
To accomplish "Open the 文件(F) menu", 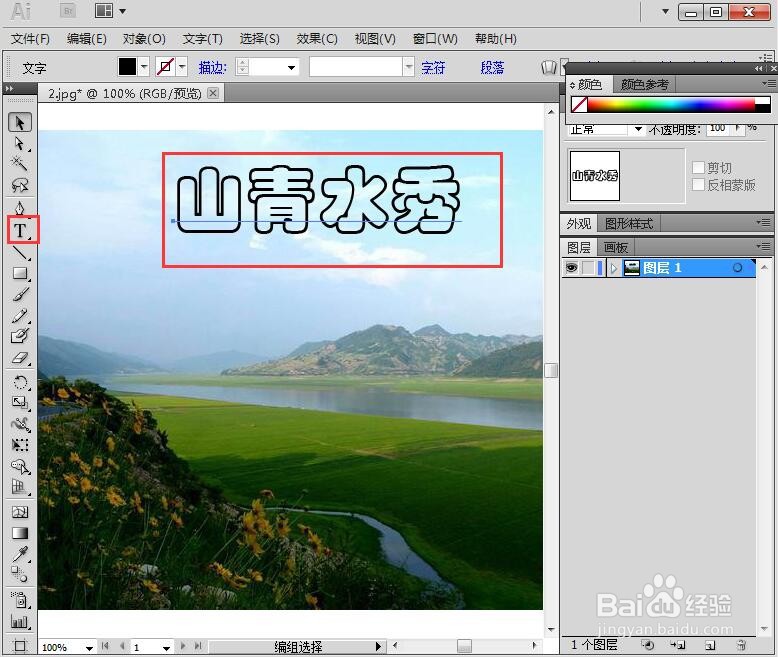I will [x=30, y=39].
